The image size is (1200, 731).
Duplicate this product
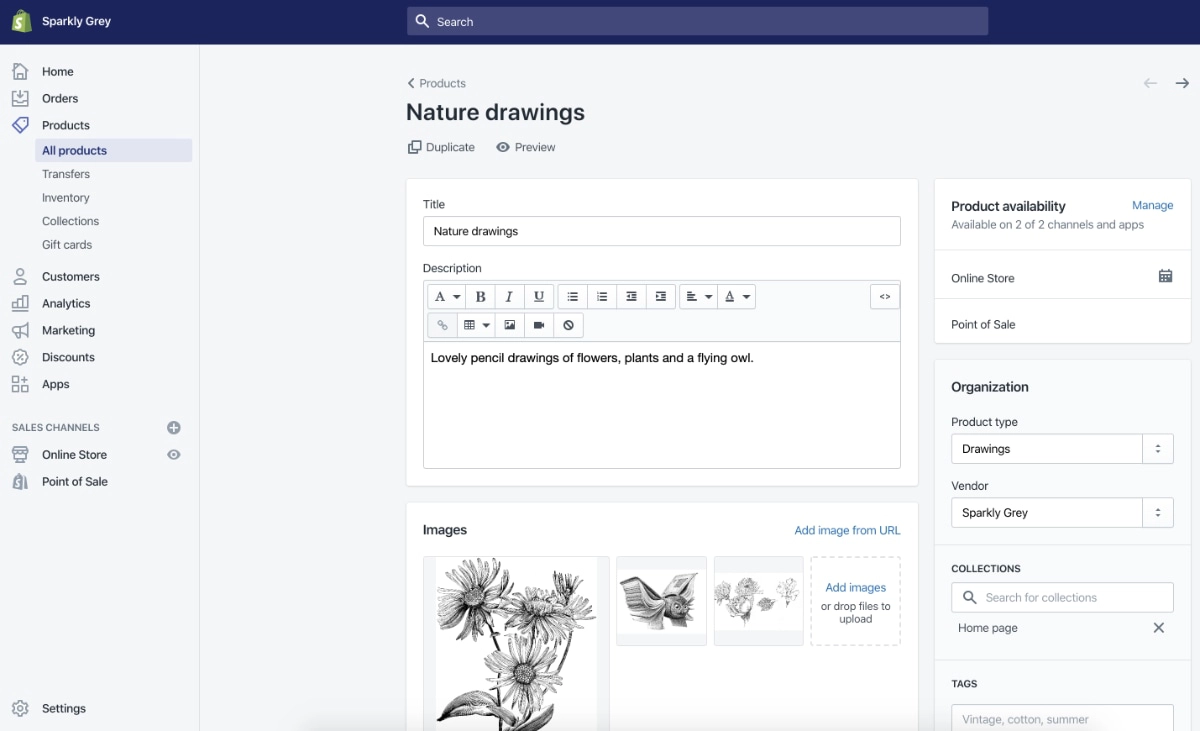pos(441,147)
